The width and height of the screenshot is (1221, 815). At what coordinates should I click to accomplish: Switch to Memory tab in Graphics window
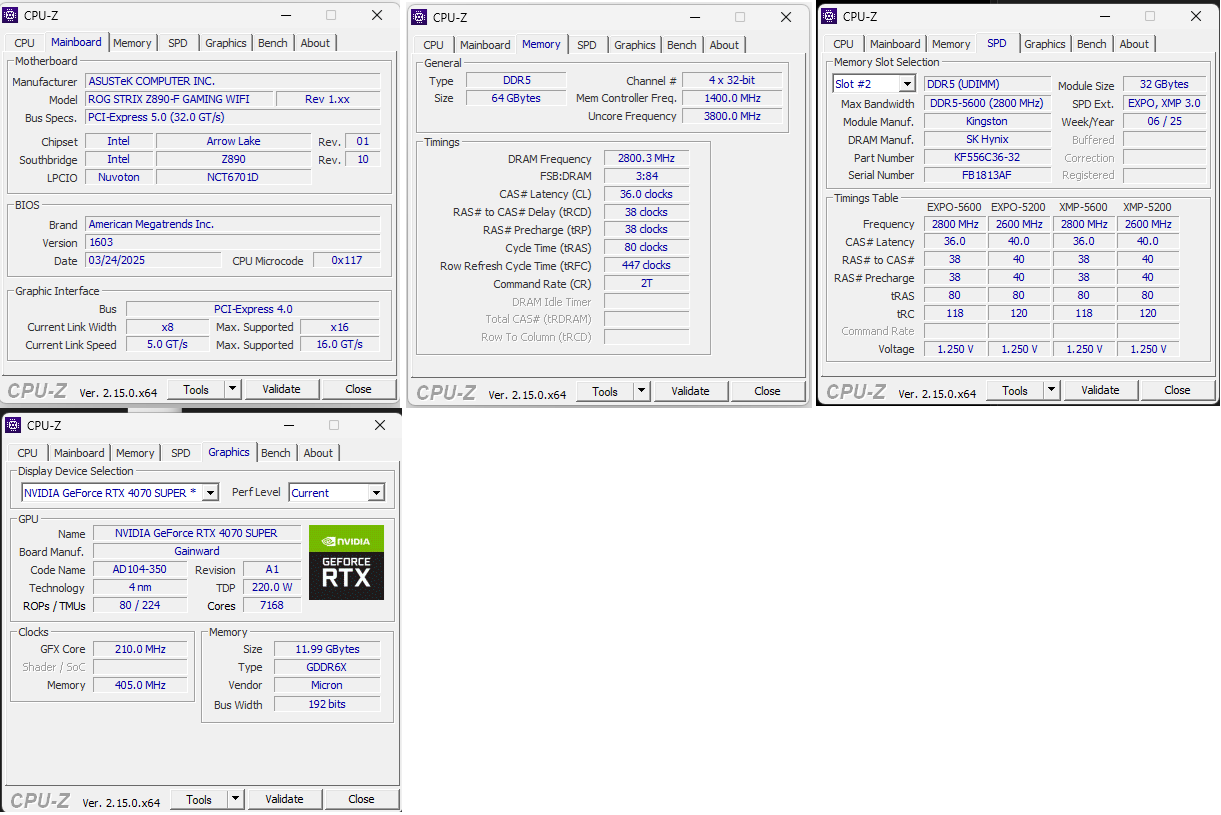pos(135,453)
